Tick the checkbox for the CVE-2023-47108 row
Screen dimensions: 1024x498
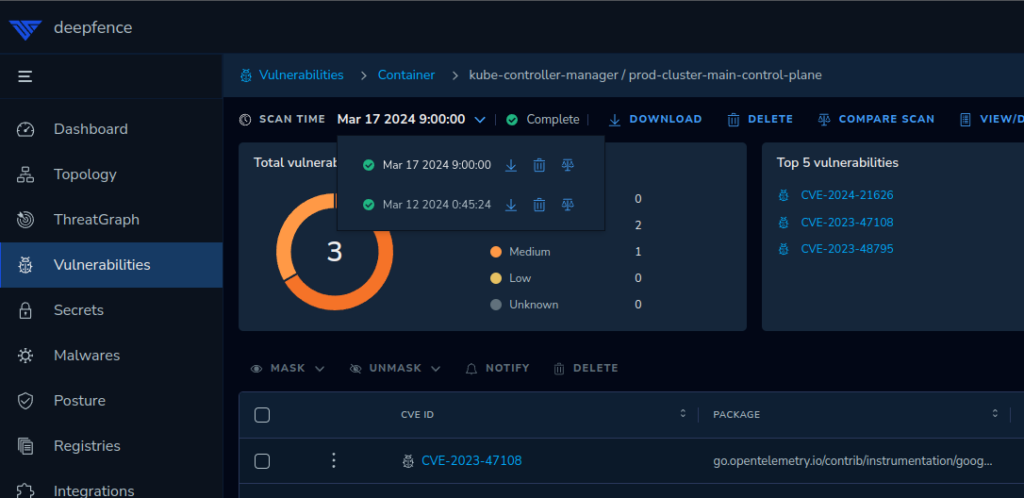coord(262,461)
